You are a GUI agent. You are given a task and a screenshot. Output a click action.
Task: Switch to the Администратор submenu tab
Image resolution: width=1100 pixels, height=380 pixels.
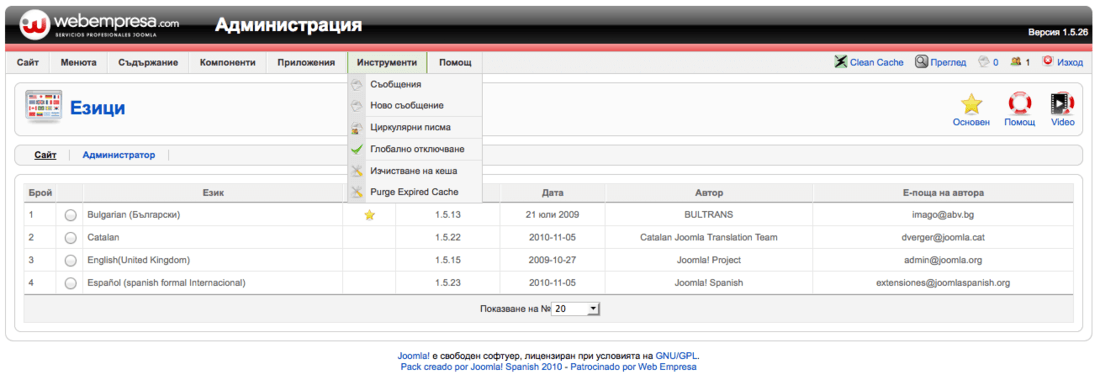pos(119,155)
